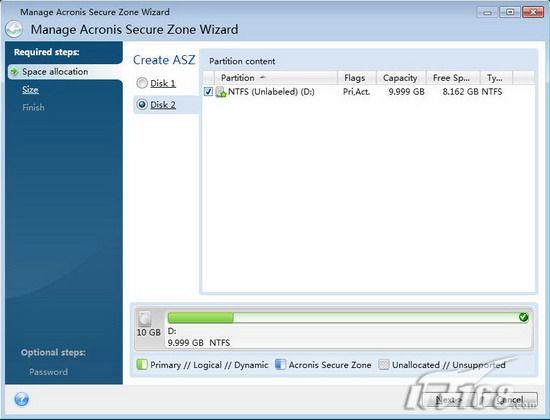Click the Cancel button
The width and height of the screenshot is (550, 420).
(510, 400)
